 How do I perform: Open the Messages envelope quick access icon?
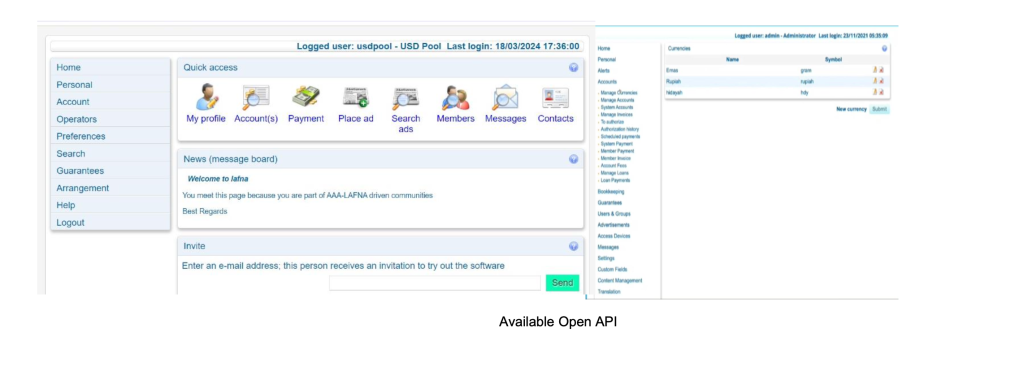coord(505,98)
